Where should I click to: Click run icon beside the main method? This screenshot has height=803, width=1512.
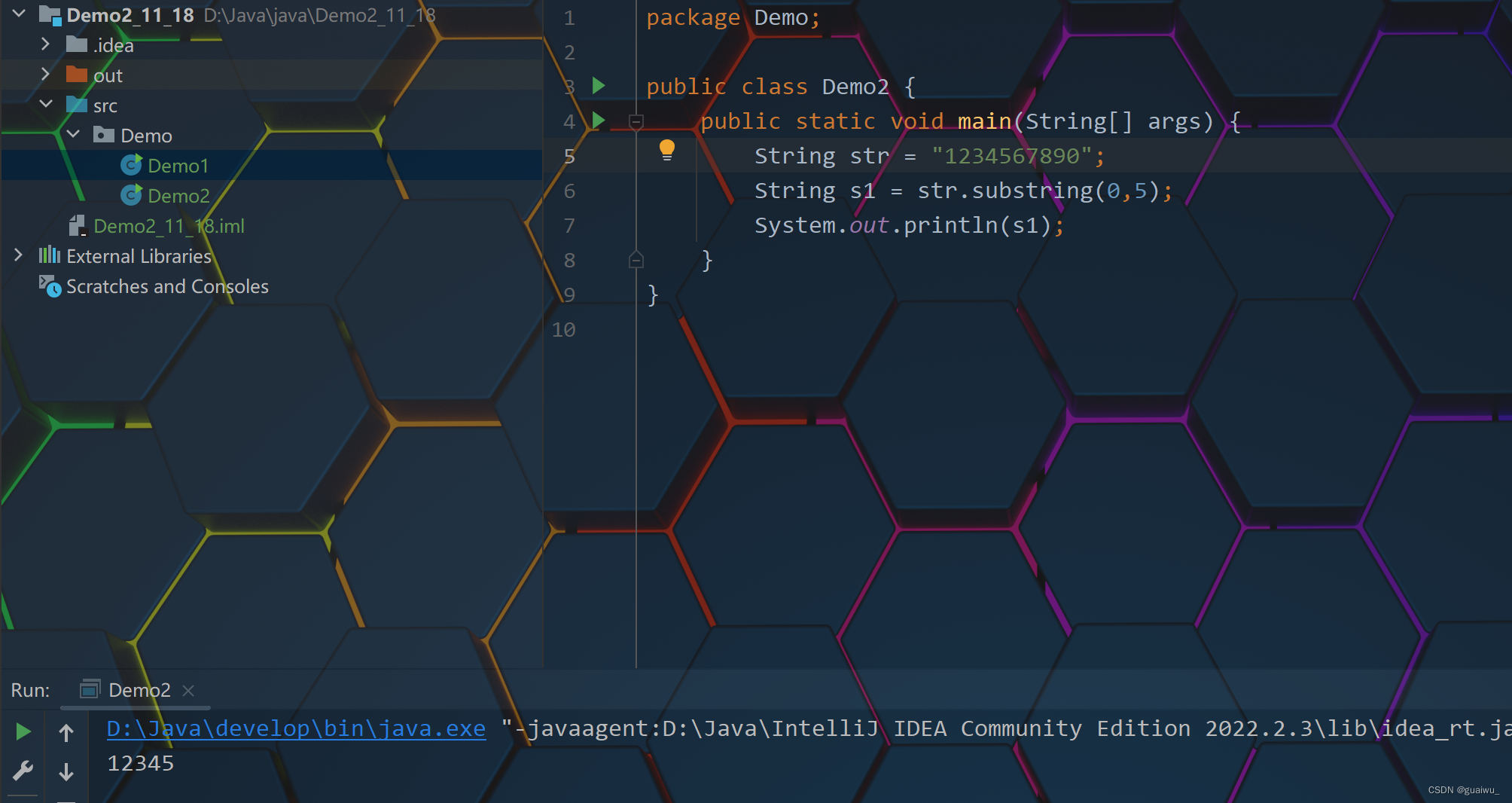point(599,121)
